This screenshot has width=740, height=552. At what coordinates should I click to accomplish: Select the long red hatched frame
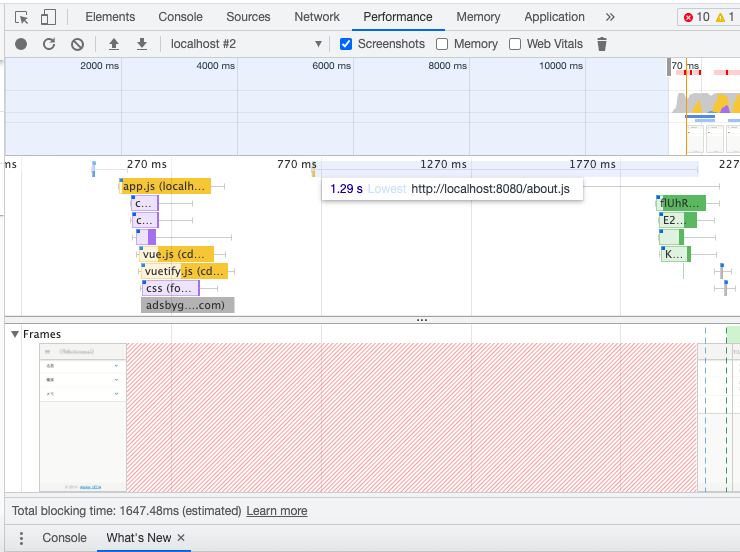pyautogui.click(x=412, y=418)
